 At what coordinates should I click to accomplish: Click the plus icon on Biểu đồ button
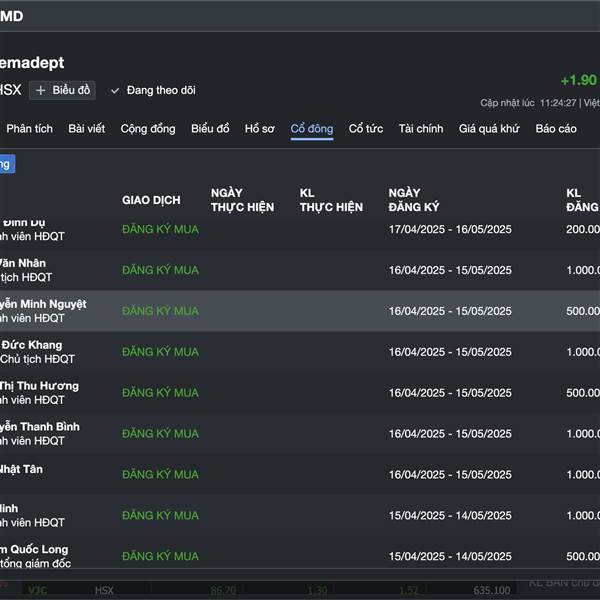[41, 90]
